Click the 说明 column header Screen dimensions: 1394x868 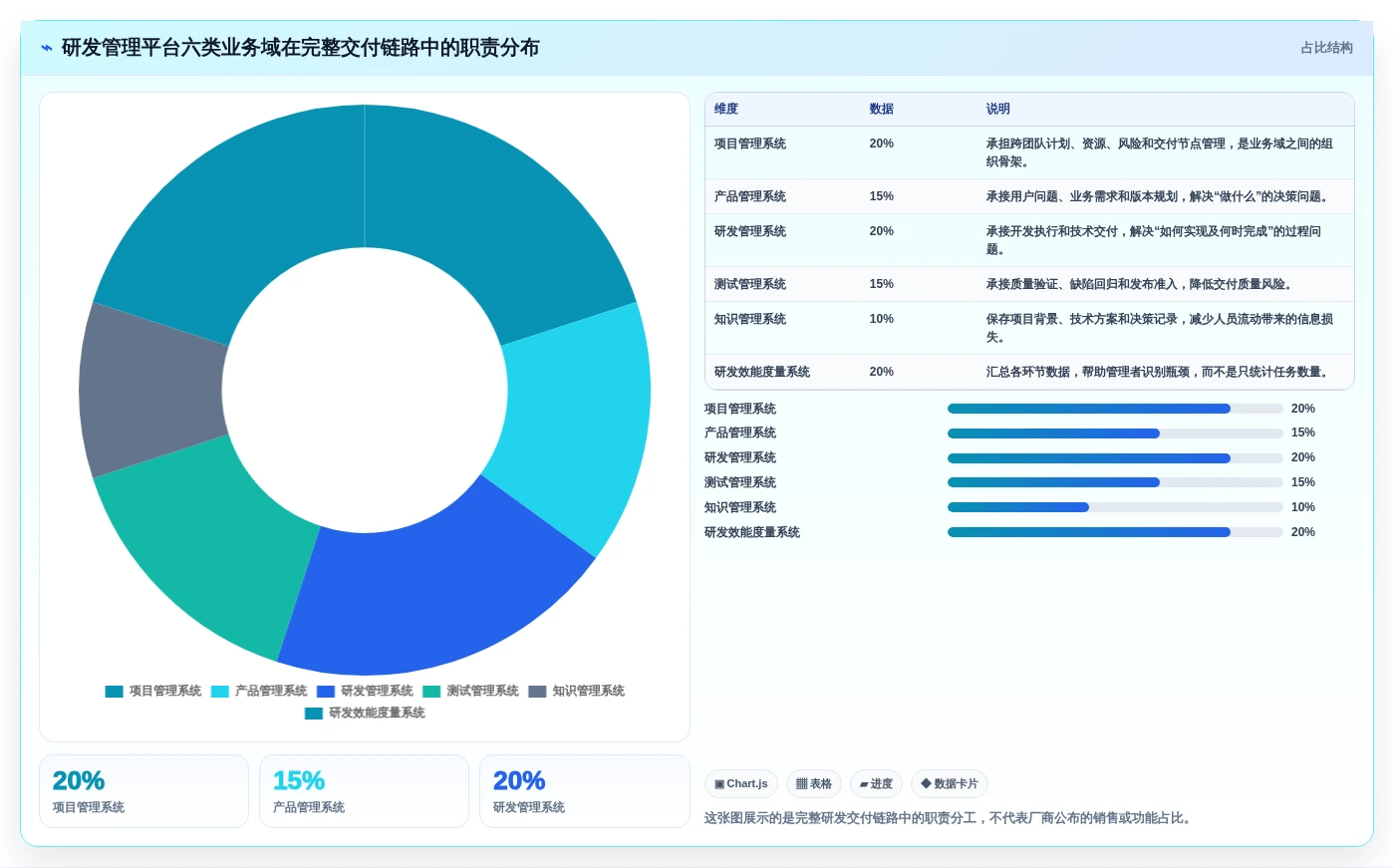pyautogui.click(x=998, y=110)
